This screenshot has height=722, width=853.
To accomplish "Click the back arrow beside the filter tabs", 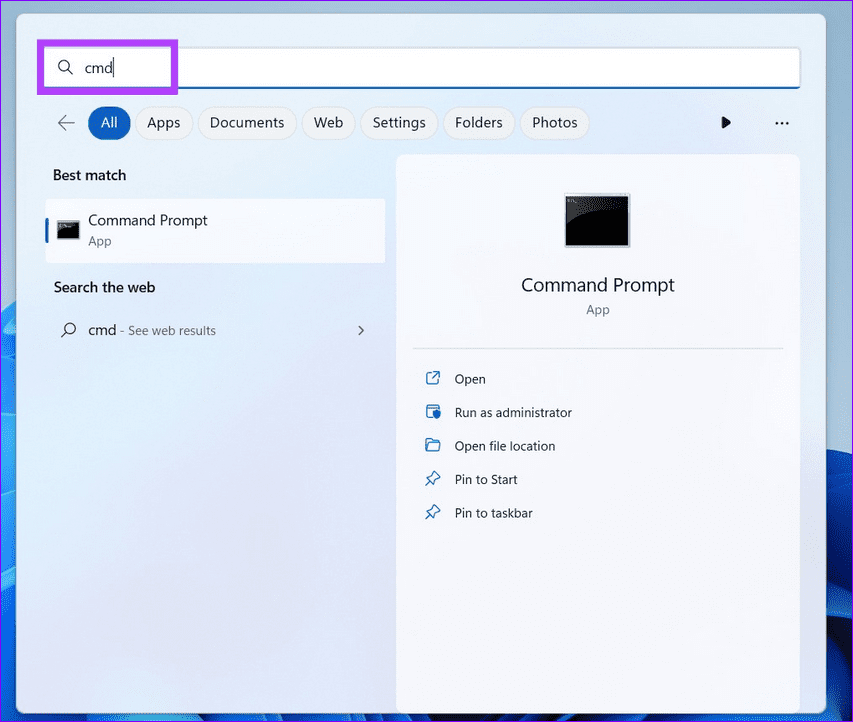I will [x=65, y=122].
